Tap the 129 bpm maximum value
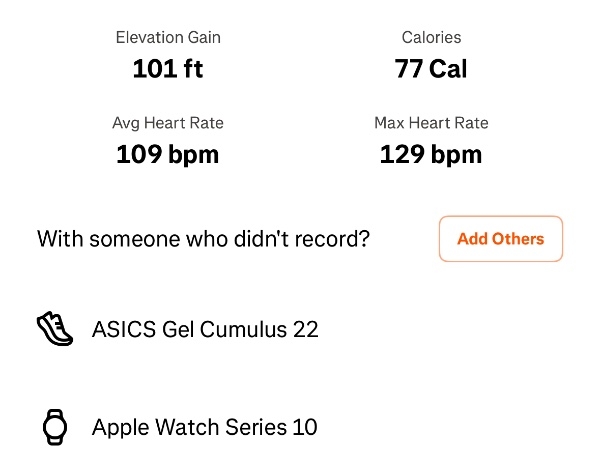Image resolution: width=600 pixels, height=450 pixels. point(431,154)
